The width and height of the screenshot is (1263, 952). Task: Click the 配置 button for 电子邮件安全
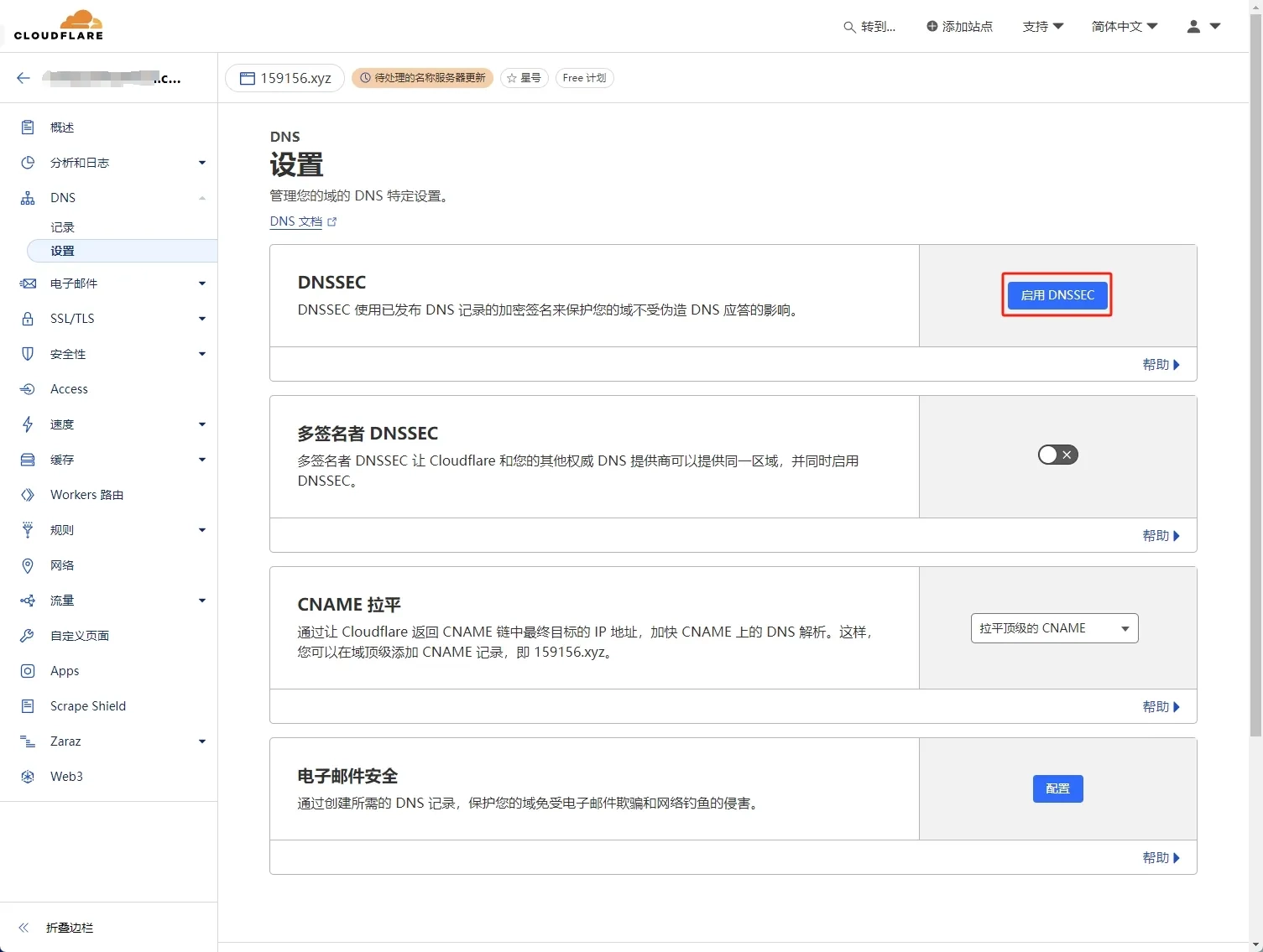(x=1057, y=788)
